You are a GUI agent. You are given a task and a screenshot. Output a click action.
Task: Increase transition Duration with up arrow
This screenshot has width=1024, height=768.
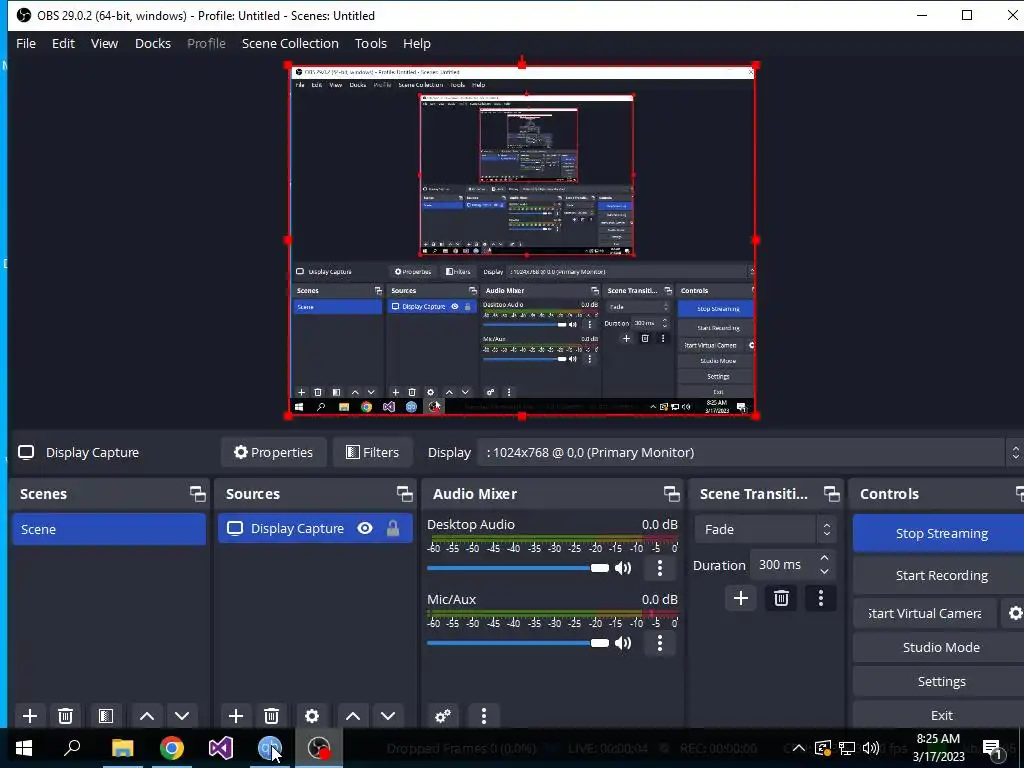824,558
